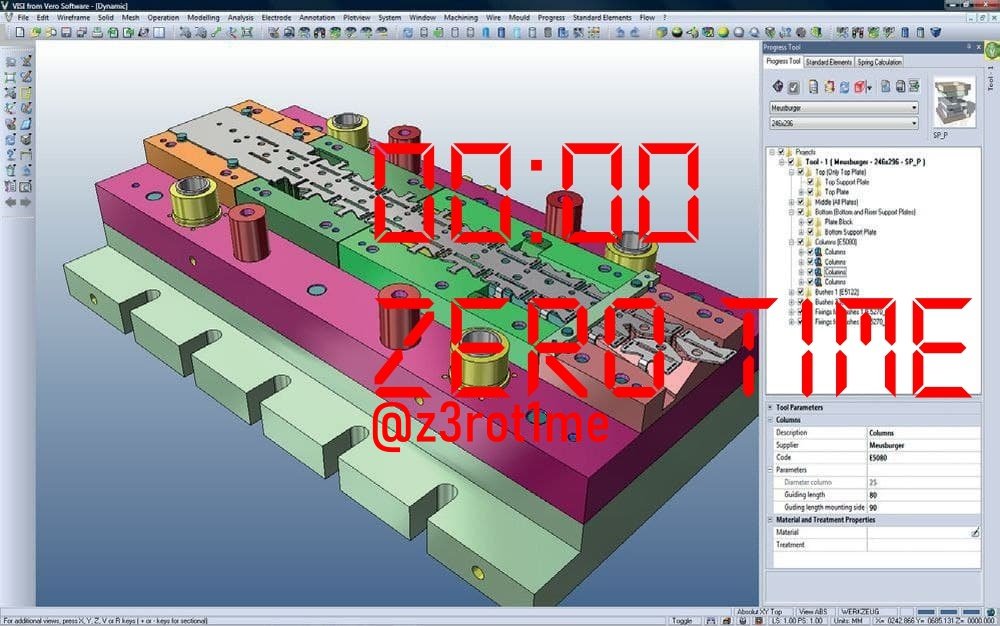Click WERKZEUG layer label in status bar

pos(860,611)
